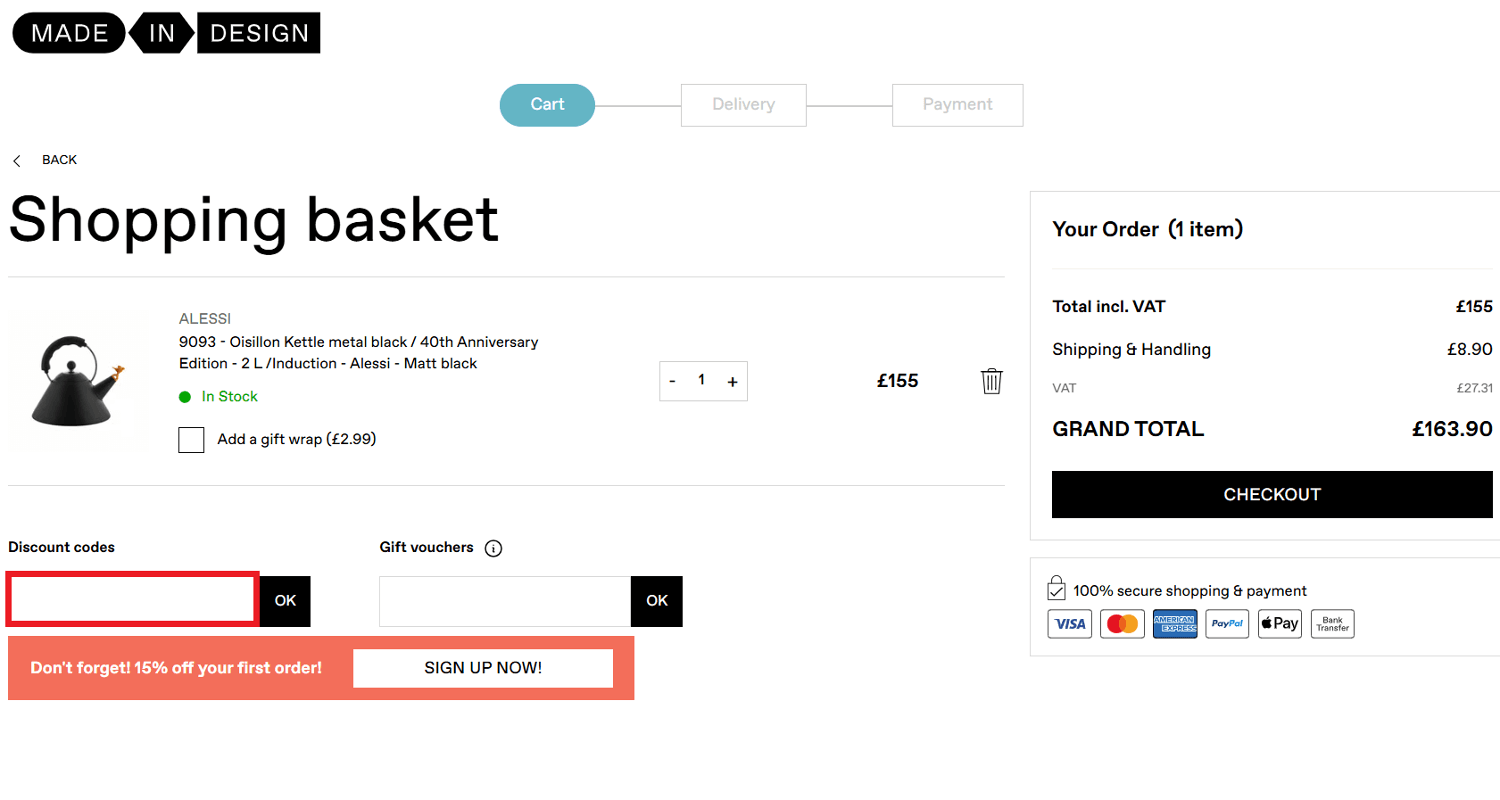Image resolution: width=1500 pixels, height=800 pixels.
Task: Click the Visa payment icon
Action: [1070, 624]
